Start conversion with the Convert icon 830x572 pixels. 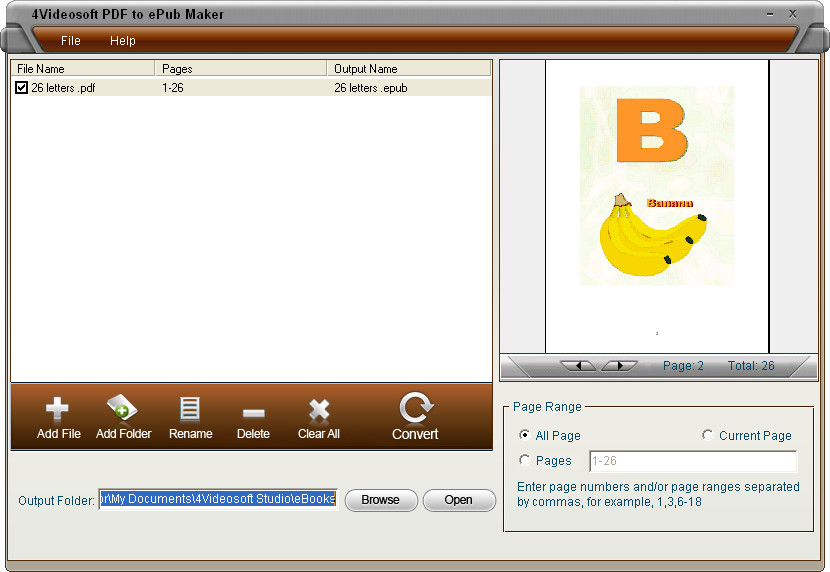pos(415,408)
